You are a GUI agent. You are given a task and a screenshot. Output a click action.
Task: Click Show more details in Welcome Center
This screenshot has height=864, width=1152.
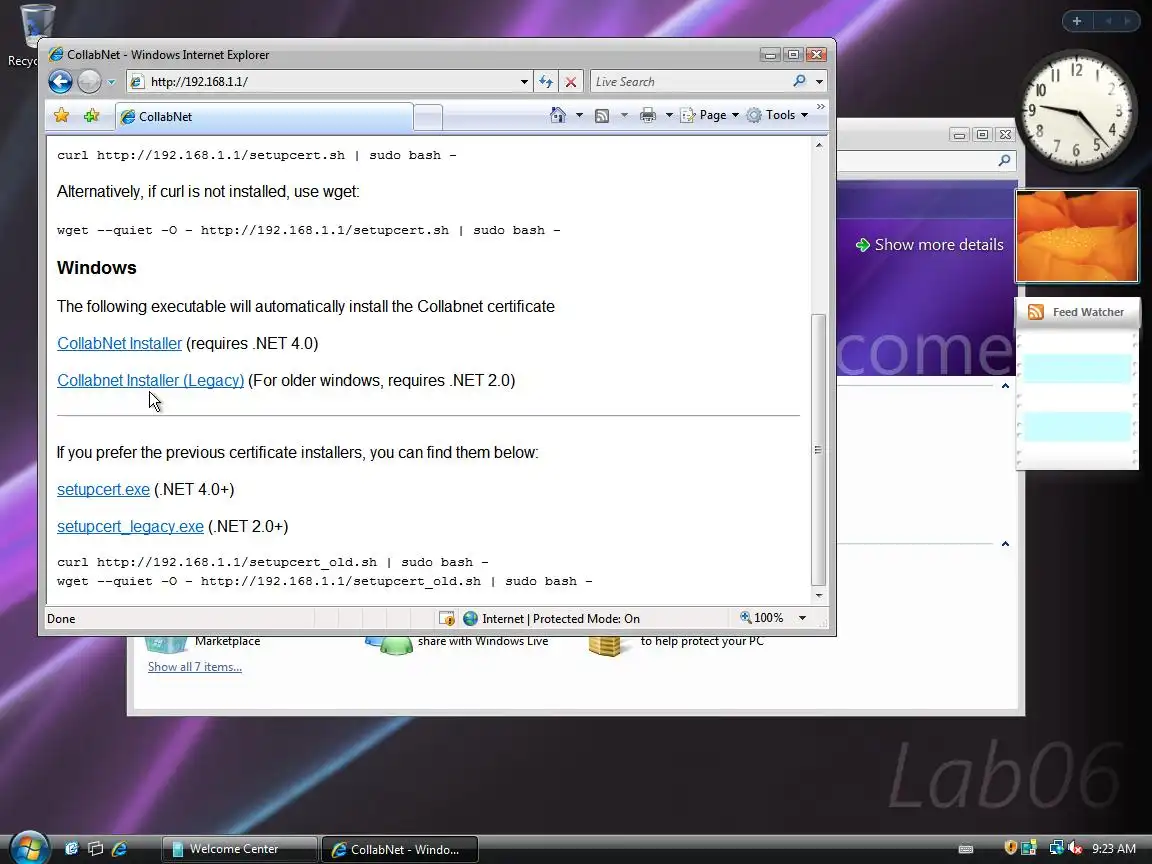[929, 245]
